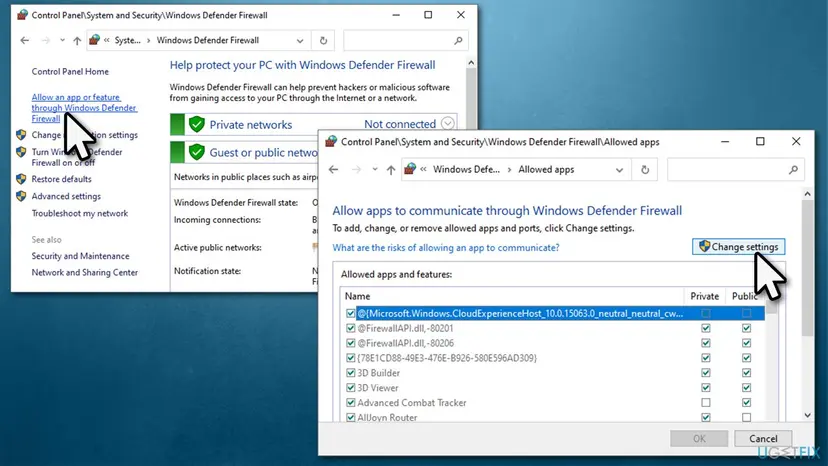This screenshot has width=828, height=466.
Task: Open Troubleshoot my network link
Action: tap(80, 213)
